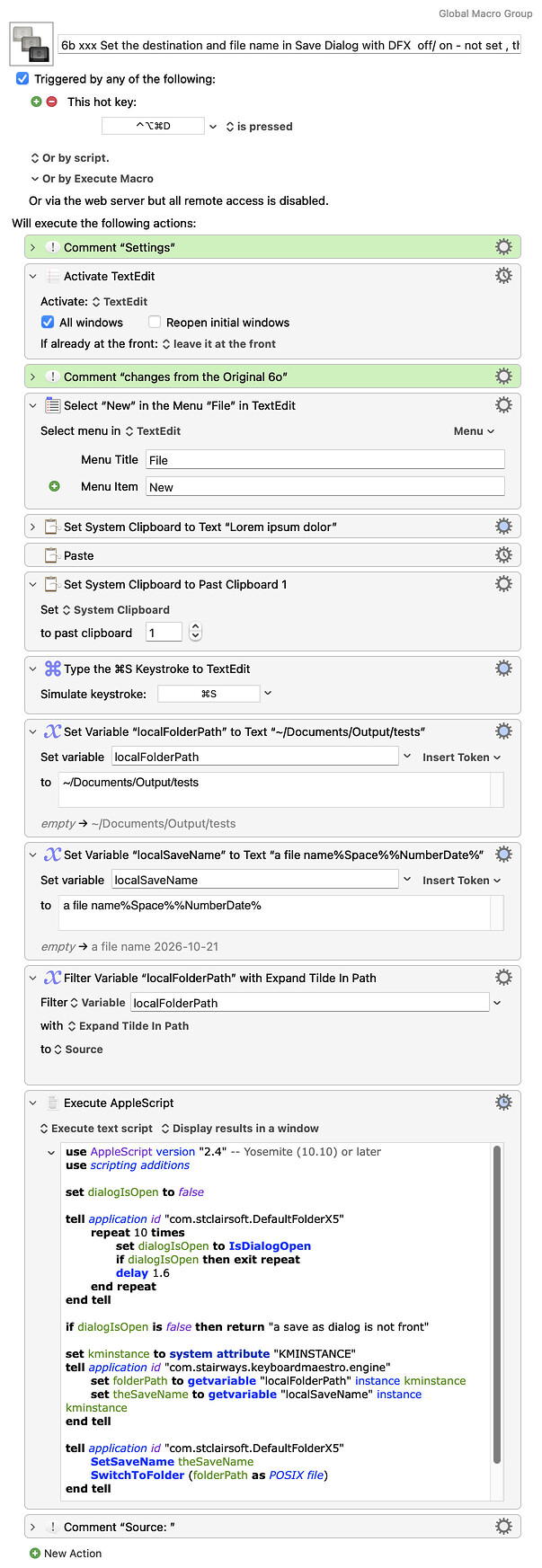The height and width of the screenshot is (1568, 542).
Task: Open gear menu for Execute AppleScript
Action: 503,1103
